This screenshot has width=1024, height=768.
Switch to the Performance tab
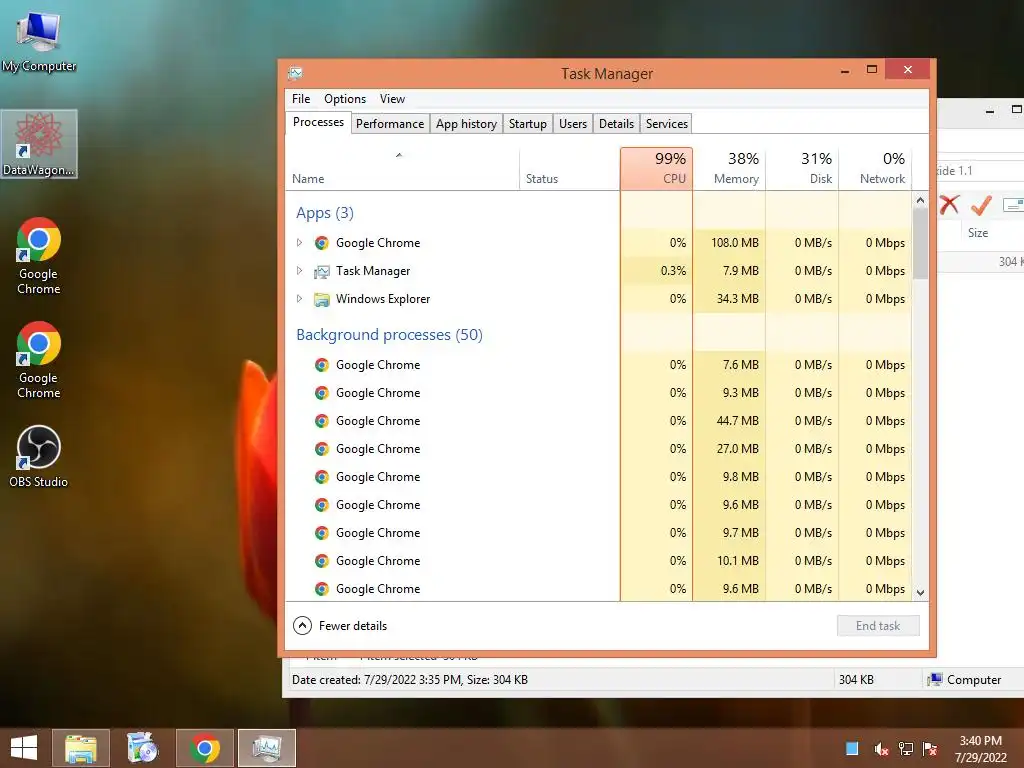pos(390,123)
